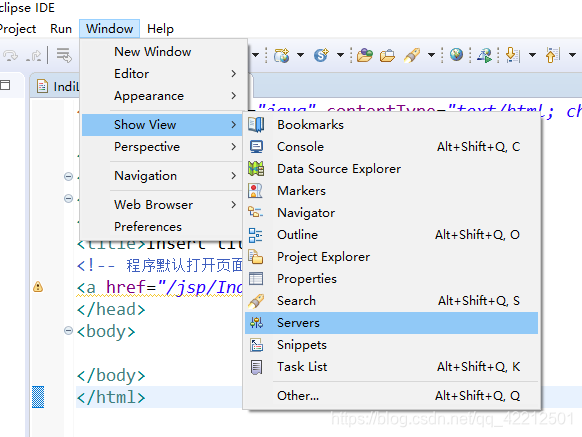Click the blue change marker in gutter
Screen dimensions: 582x437
(x=38, y=397)
